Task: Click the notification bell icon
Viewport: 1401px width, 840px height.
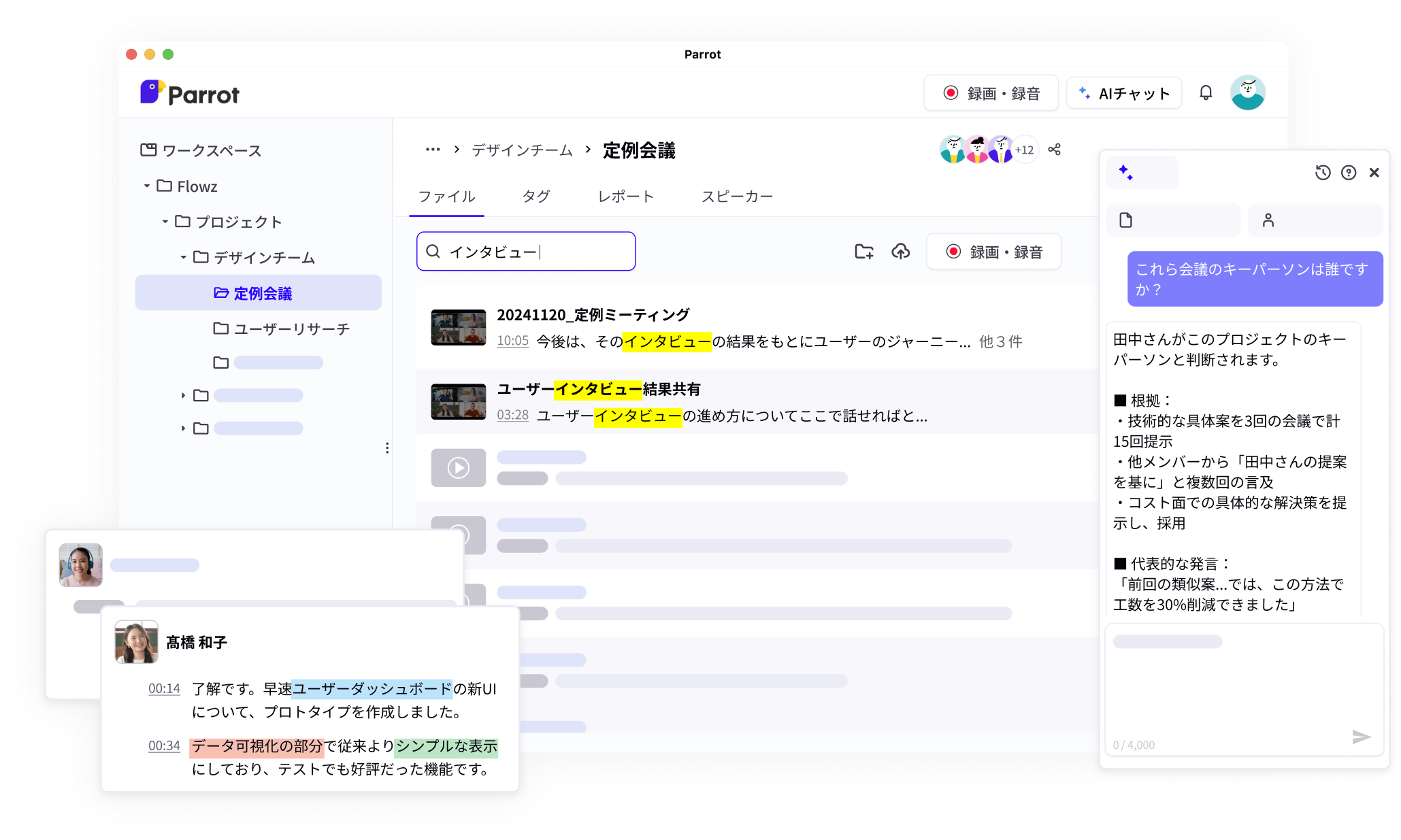Action: point(1205,93)
